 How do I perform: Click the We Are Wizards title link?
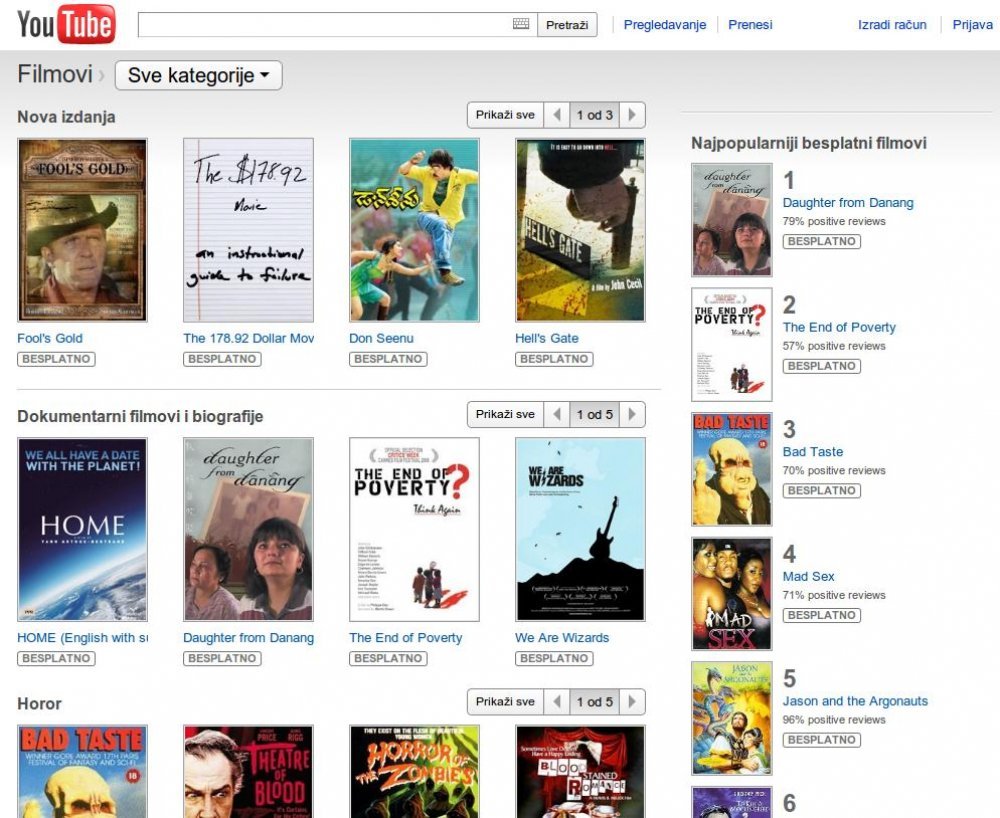[x=562, y=638]
